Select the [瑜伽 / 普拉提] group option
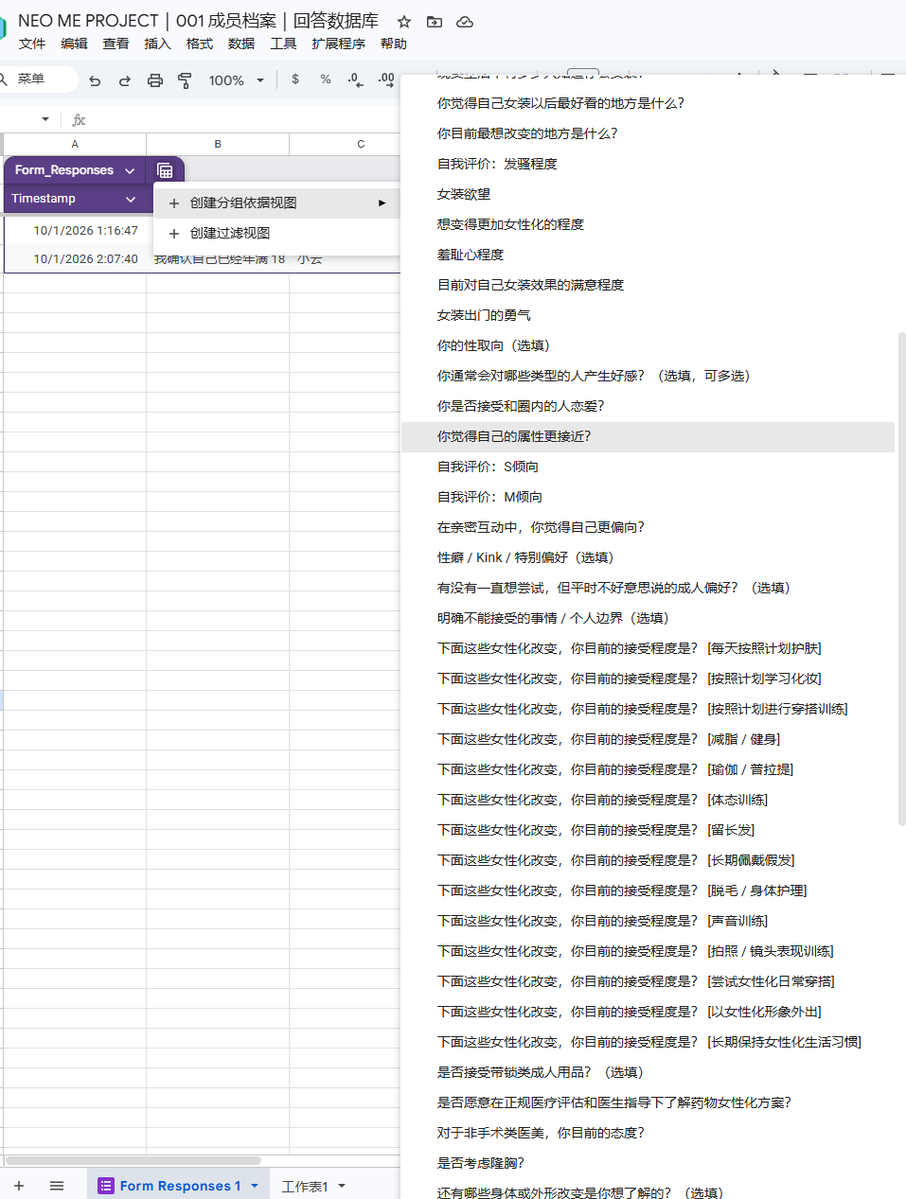This screenshot has width=906, height=1199. click(648, 769)
